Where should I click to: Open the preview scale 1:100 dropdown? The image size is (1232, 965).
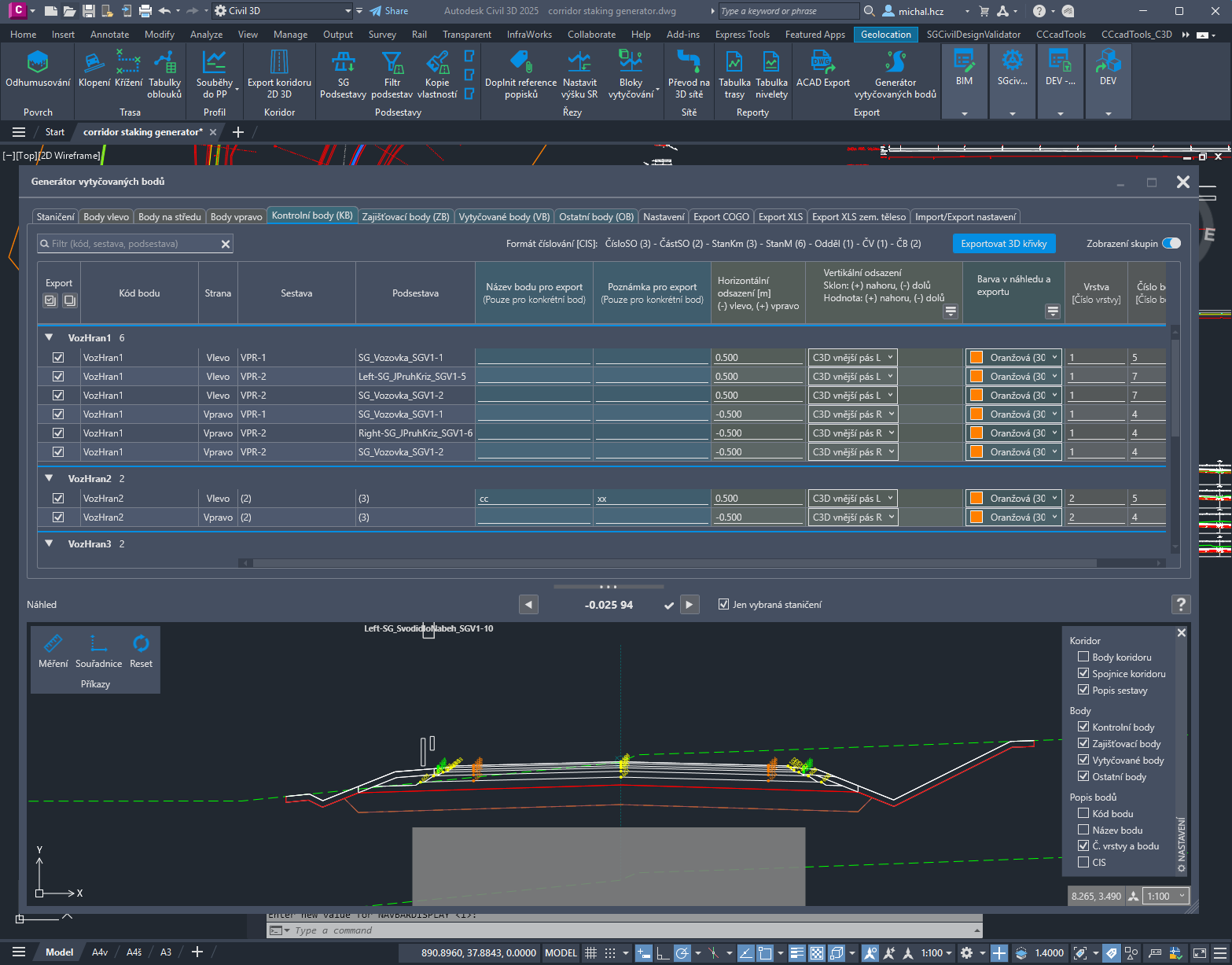[x=1167, y=896]
